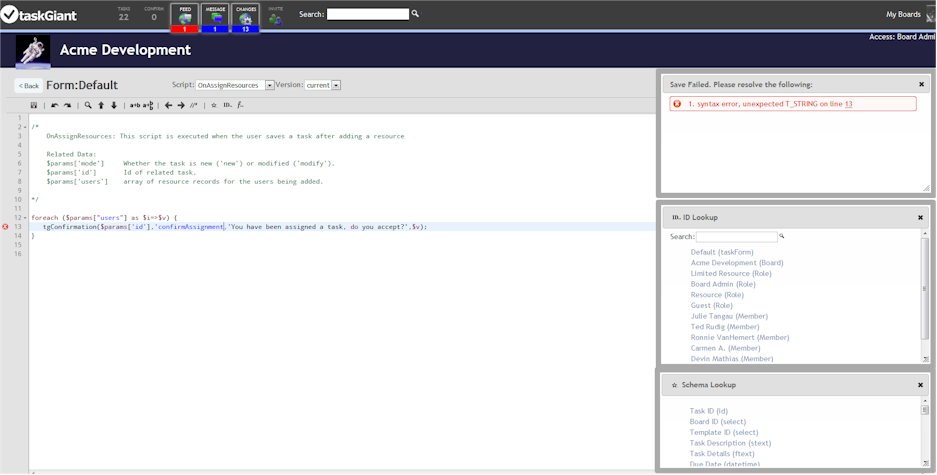Close the Save Failed panel

921,85
